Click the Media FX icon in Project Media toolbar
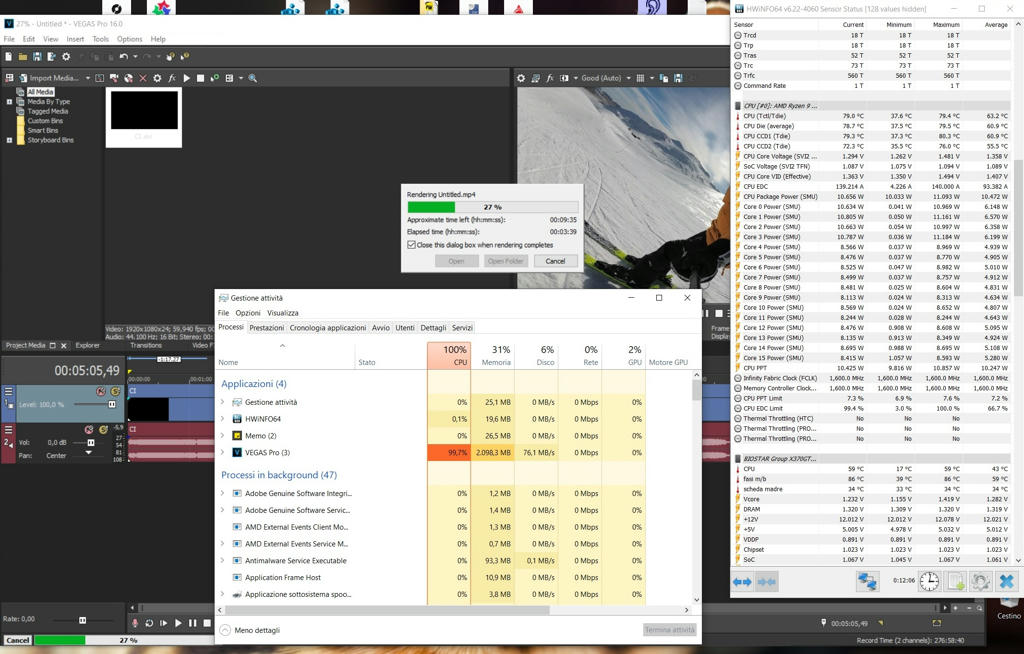This screenshot has width=1024, height=654. pos(172,78)
